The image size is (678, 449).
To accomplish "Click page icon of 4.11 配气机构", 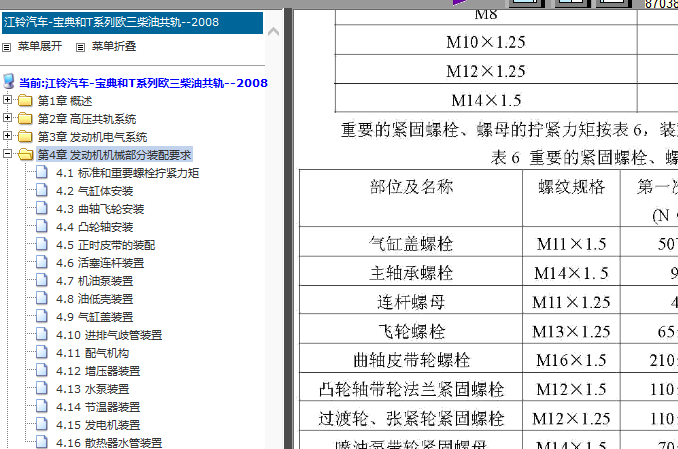I will [42, 353].
